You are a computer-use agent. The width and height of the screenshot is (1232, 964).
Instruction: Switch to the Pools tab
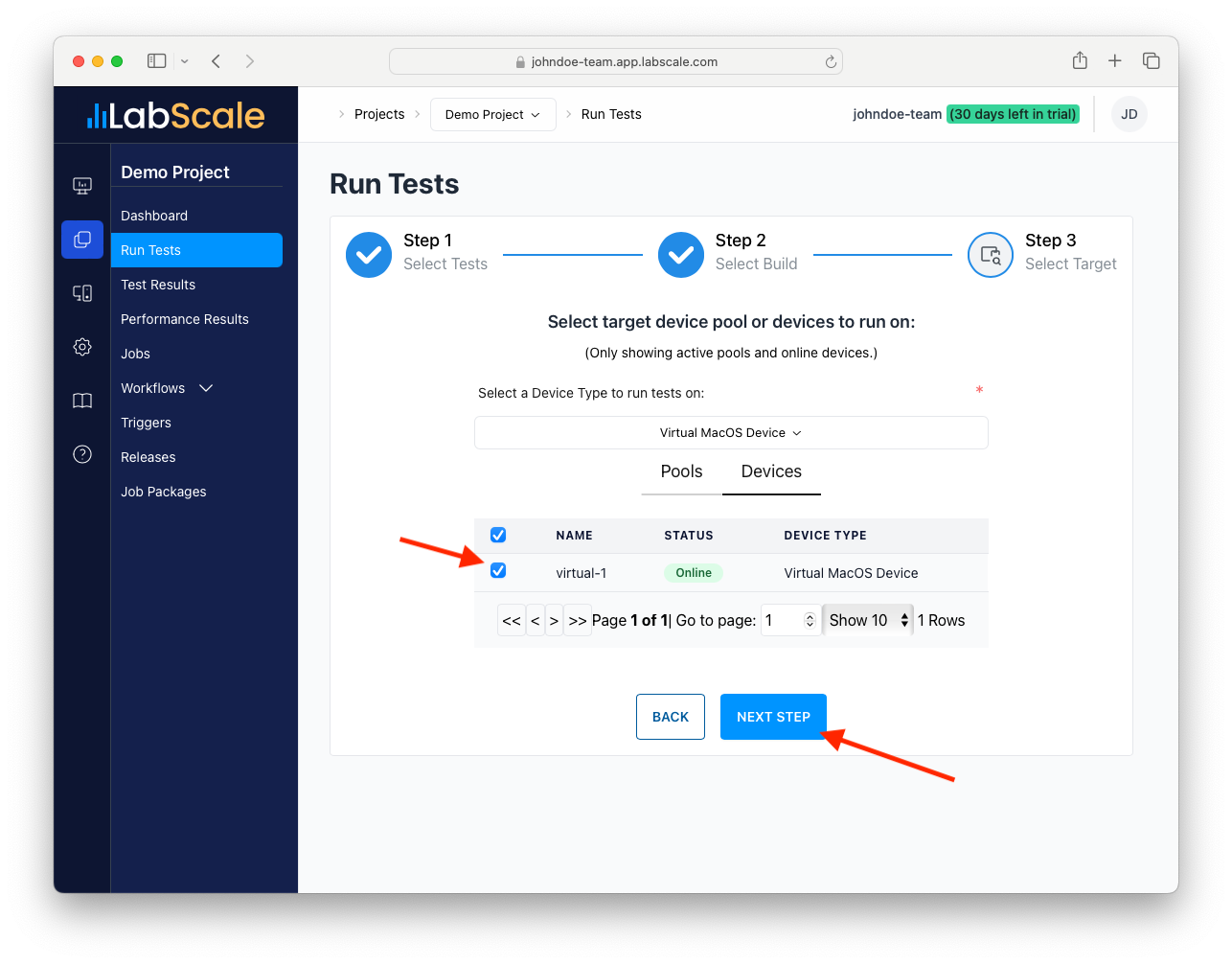pyautogui.click(x=682, y=471)
